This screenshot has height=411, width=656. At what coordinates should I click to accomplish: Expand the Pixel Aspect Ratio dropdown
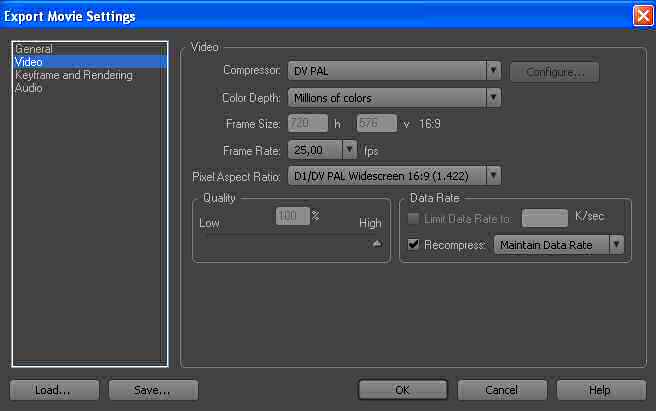click(x=493, y=176)
